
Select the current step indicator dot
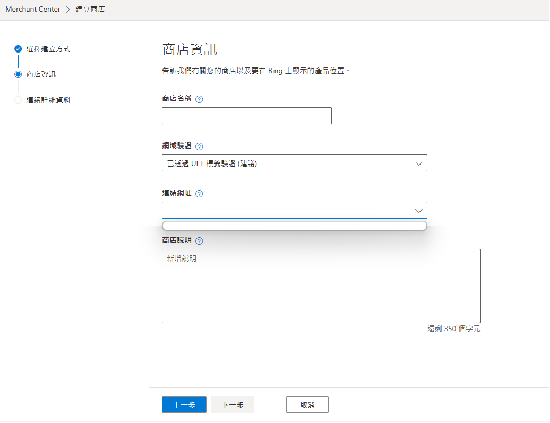(x=18, y=74)
